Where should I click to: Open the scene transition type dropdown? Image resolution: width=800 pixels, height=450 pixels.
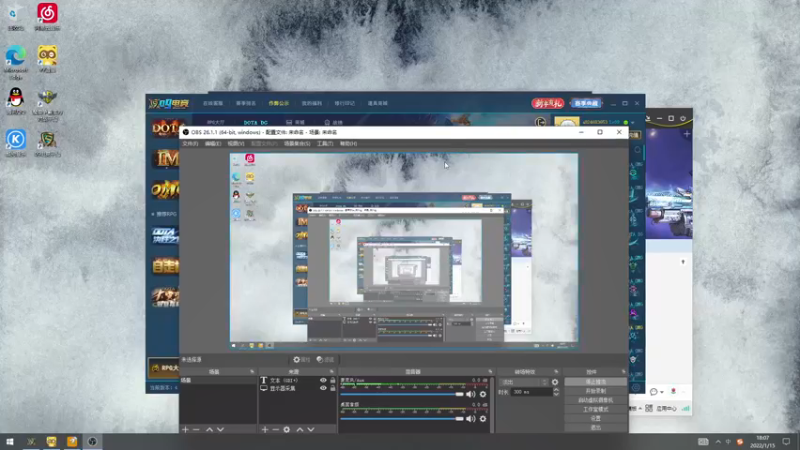coord(523,382)
